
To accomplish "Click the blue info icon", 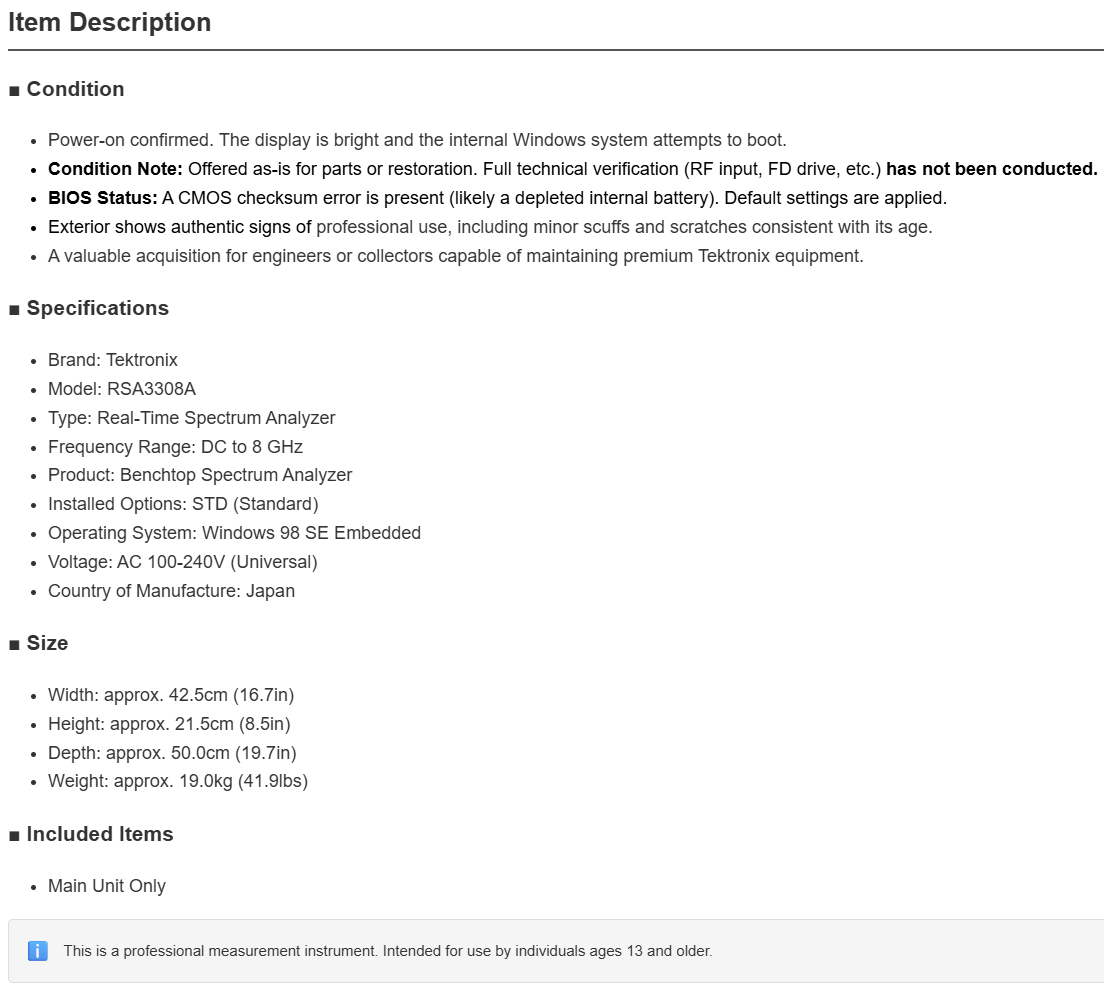I will pyautogui.click(x=38, y=950).
